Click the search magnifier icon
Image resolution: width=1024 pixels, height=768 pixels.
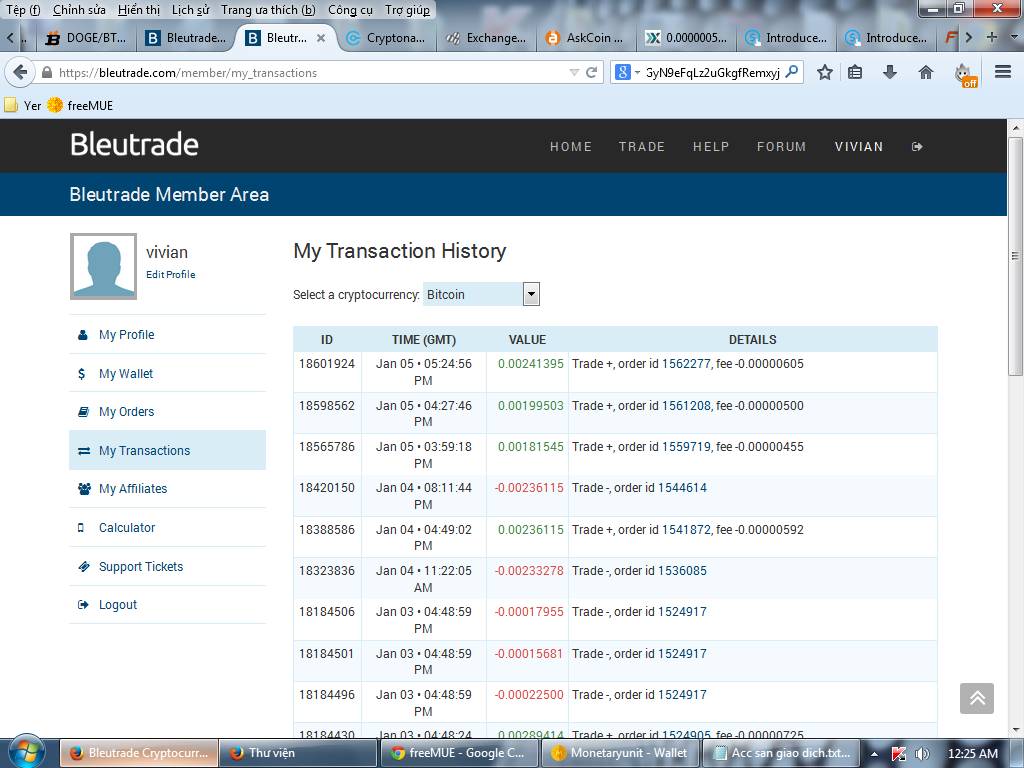[x=792, y=72]
